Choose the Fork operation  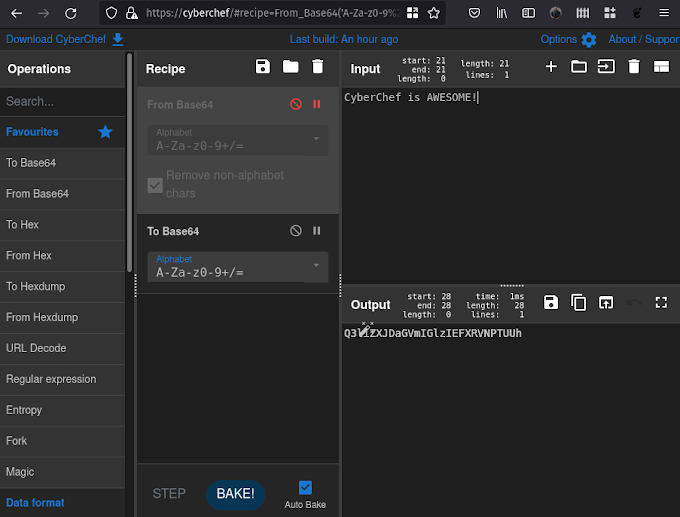coord(62,441)
